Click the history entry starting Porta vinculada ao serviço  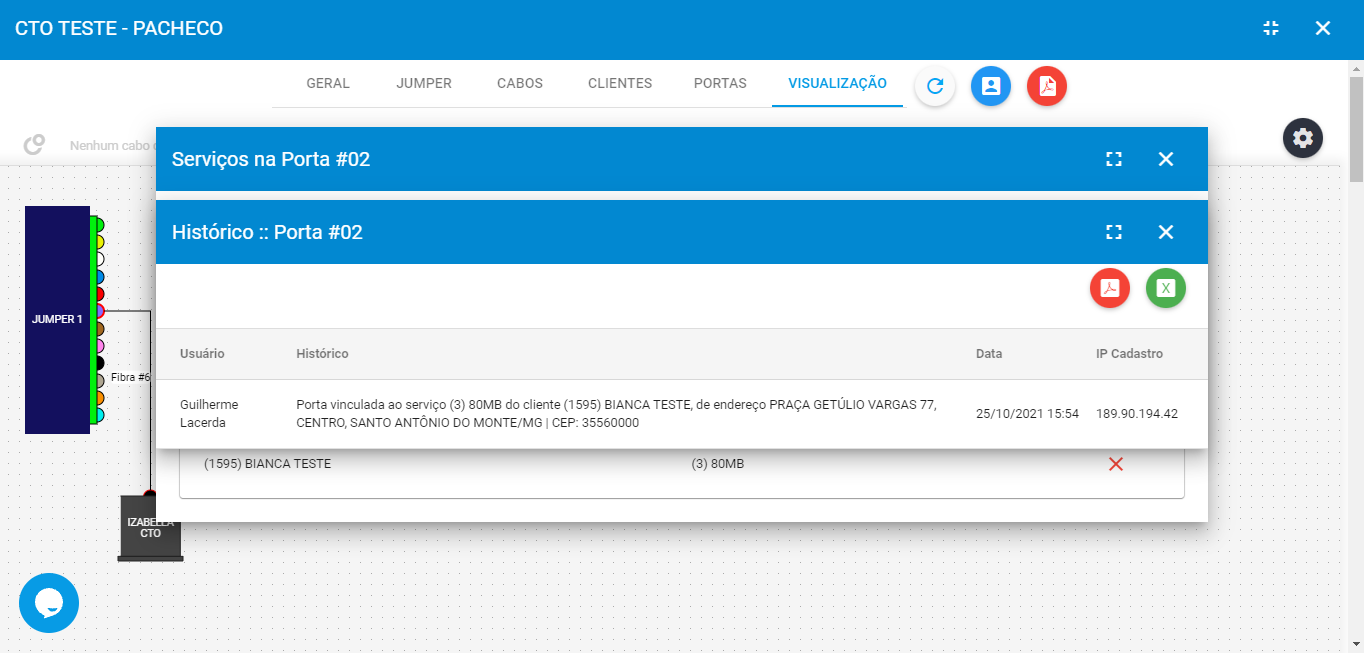tap(617, 414)
